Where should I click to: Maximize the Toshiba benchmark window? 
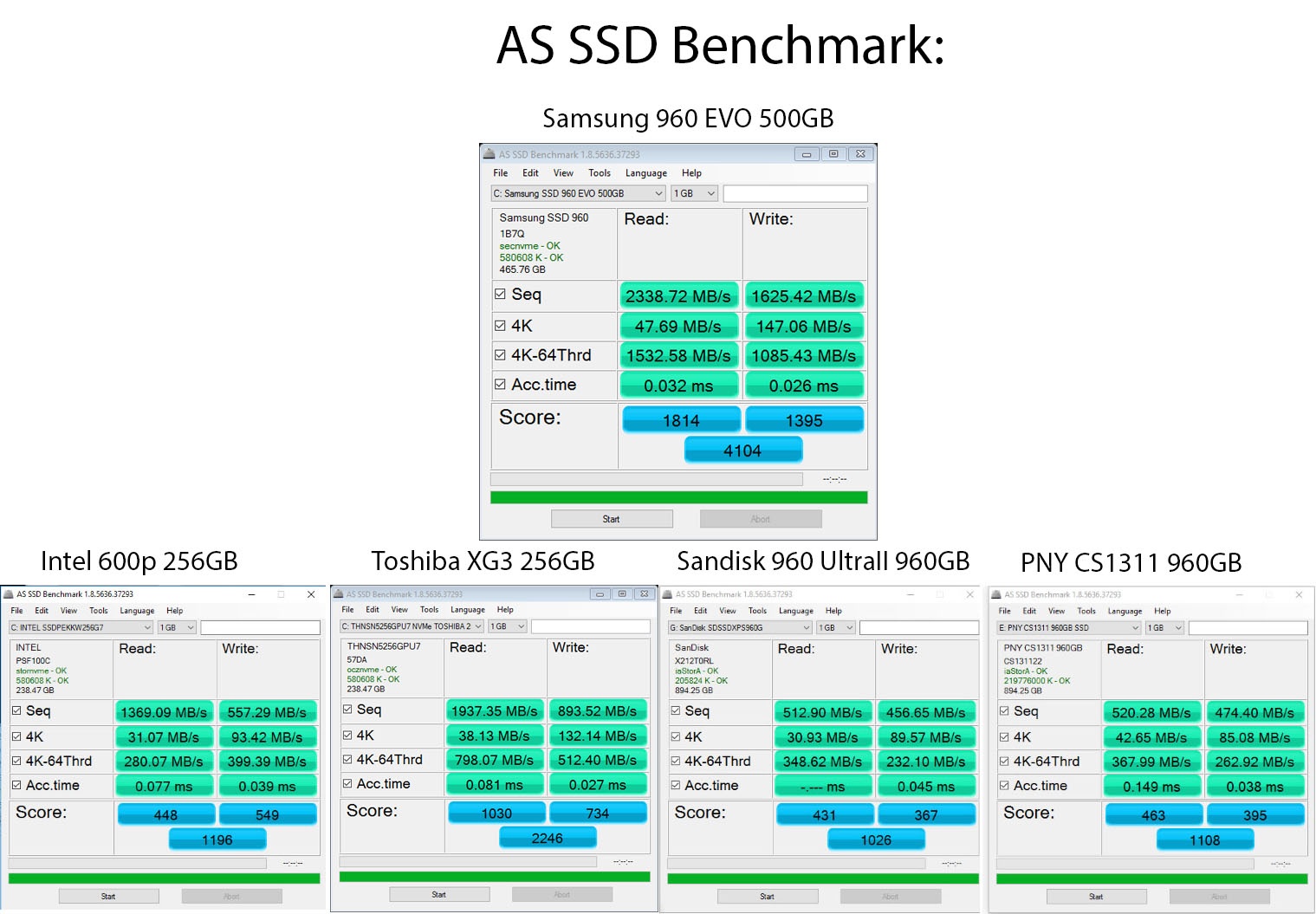pos(622,594)
